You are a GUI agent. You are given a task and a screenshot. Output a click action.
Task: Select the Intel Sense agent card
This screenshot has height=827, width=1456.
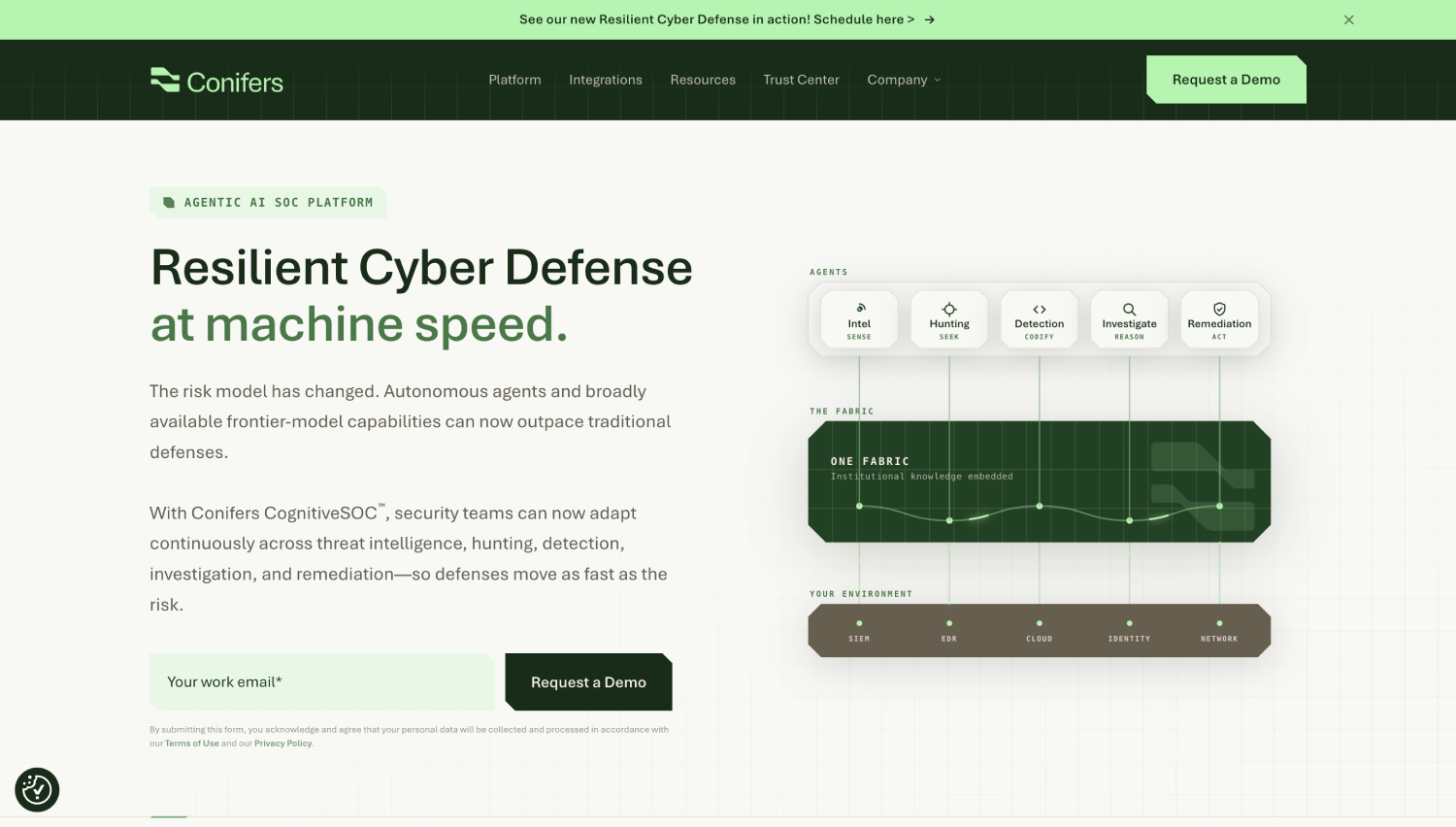tap(859, 319)
